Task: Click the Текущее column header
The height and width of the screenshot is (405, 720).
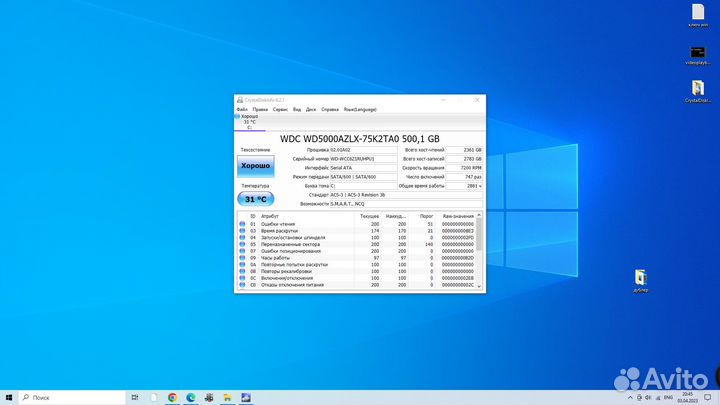Action: click(368, 216)
